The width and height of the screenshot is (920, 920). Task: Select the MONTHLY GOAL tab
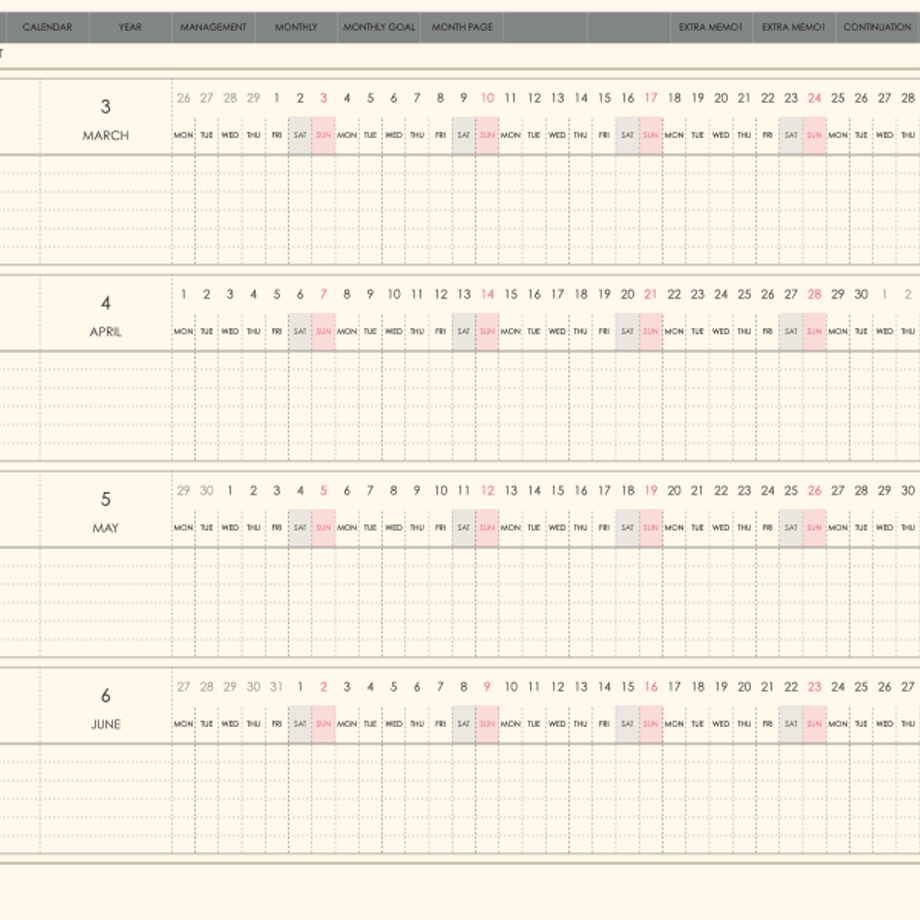(x=378, y=27)
